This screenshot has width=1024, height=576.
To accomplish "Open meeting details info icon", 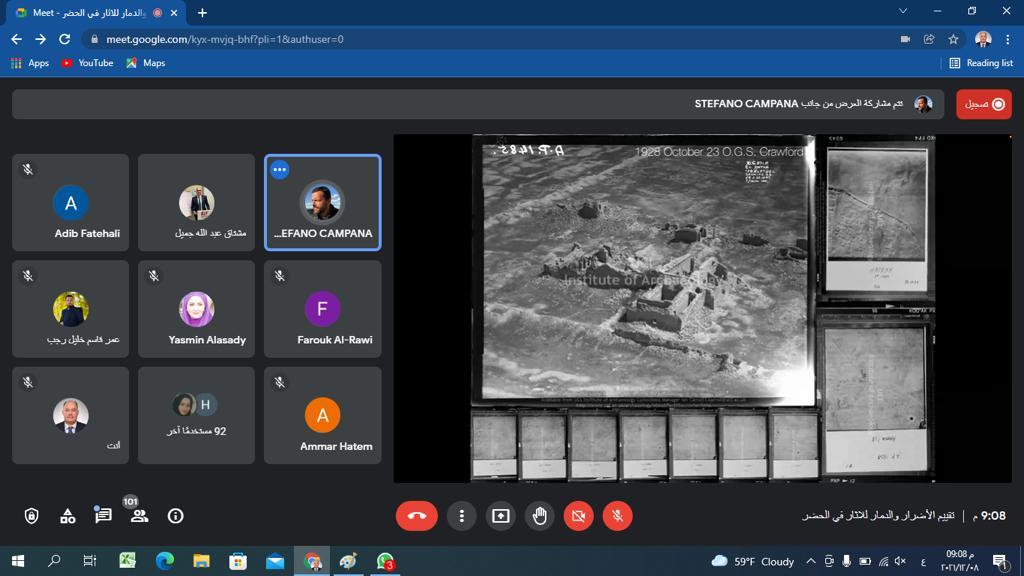I will 175,516.
